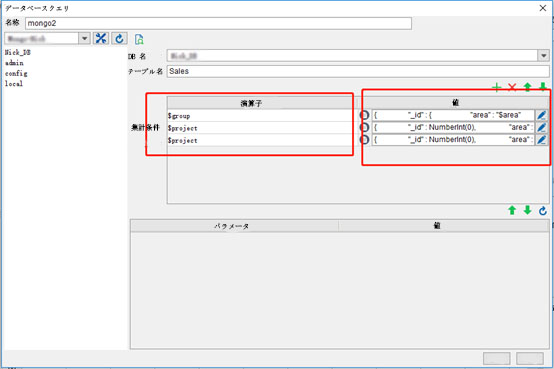Open the connection selection dropdown
554x369 pixels.
coord(84,38)
